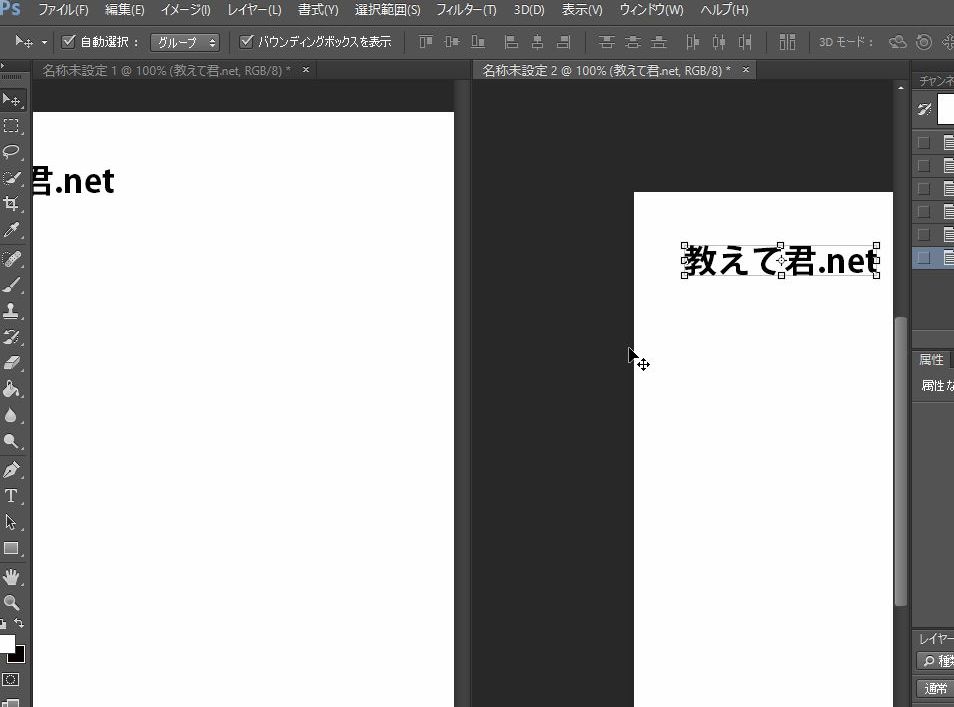Toggle the 自動選択 checkbox

click(x=69, y=41)
